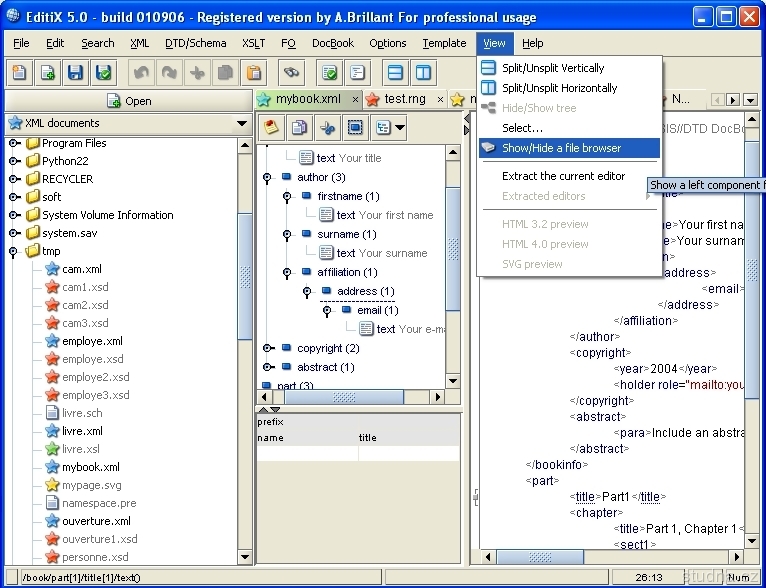The height and width of the screenshot is (588, 766).
Task: Click the Save with check mark toolbar icon
Action: 104,73
